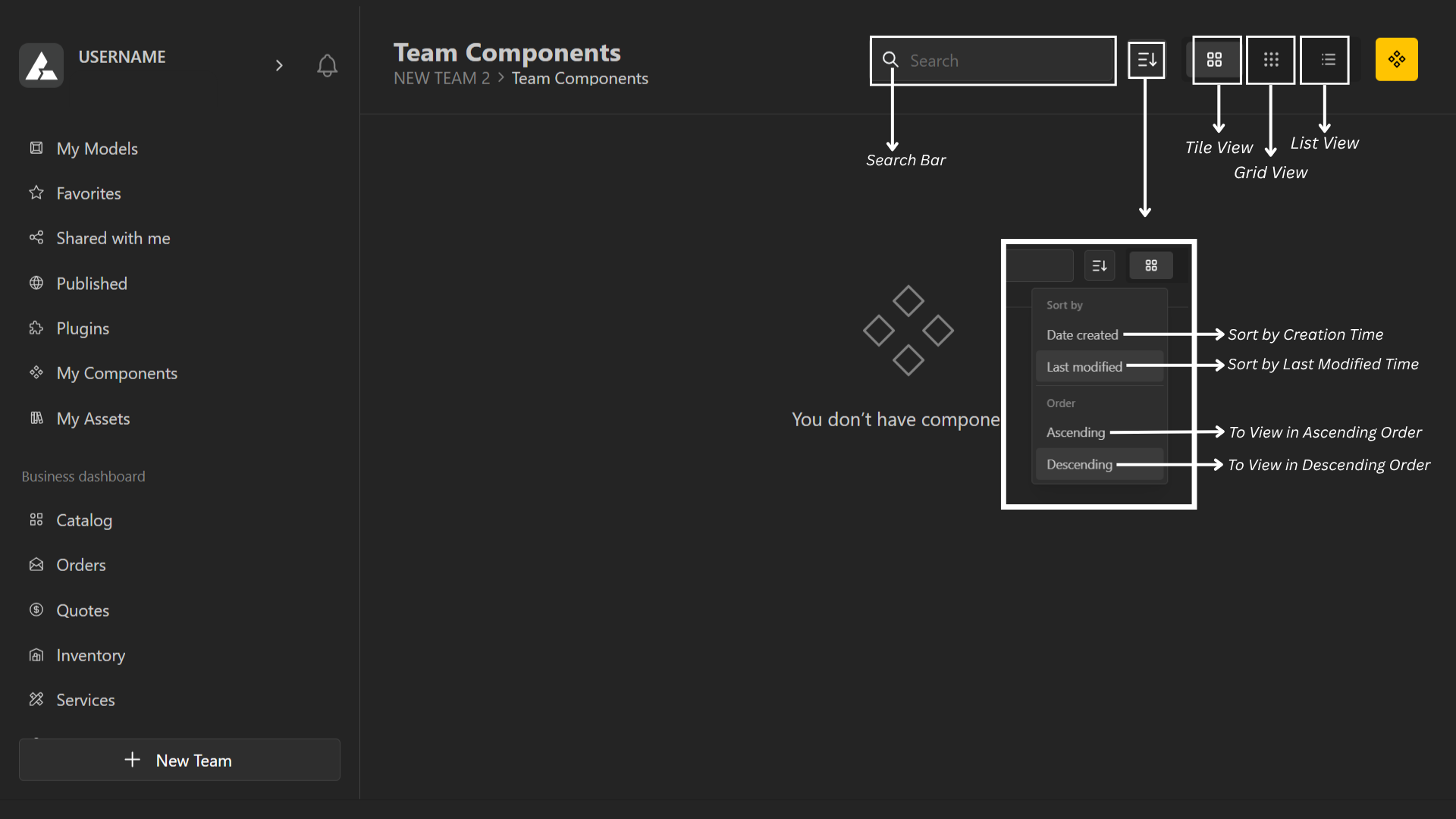The image size is (1456, 819).
Task: Switch to List View
Action: click(x=1328, y=60)
